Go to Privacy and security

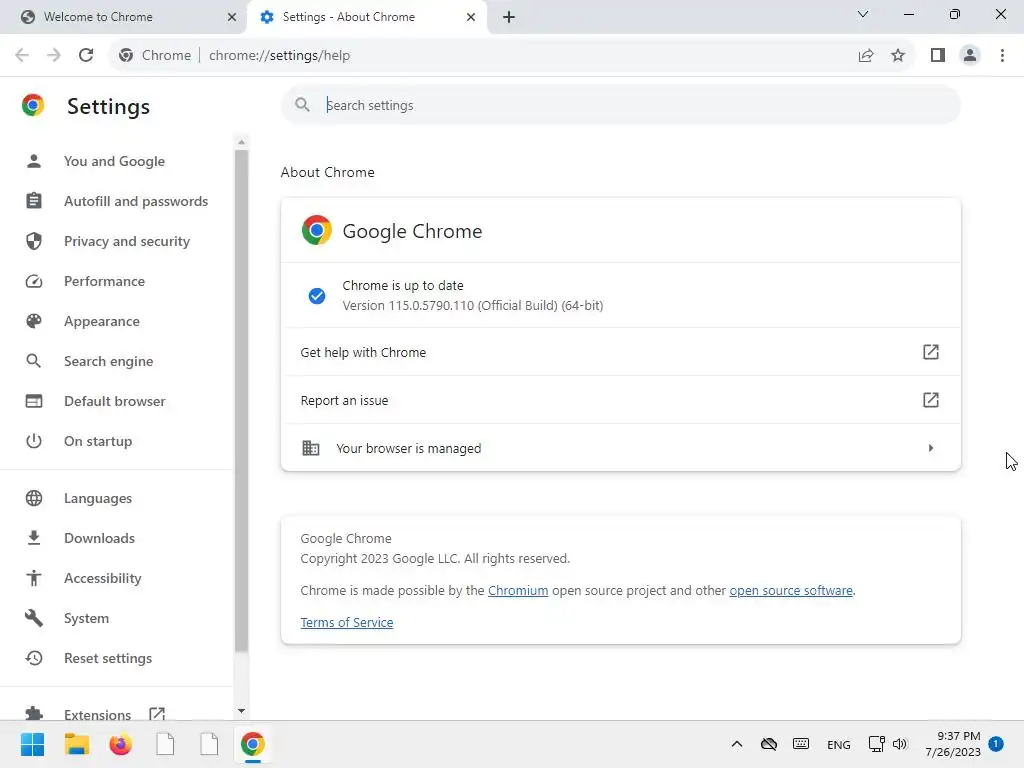click(127, 241)
